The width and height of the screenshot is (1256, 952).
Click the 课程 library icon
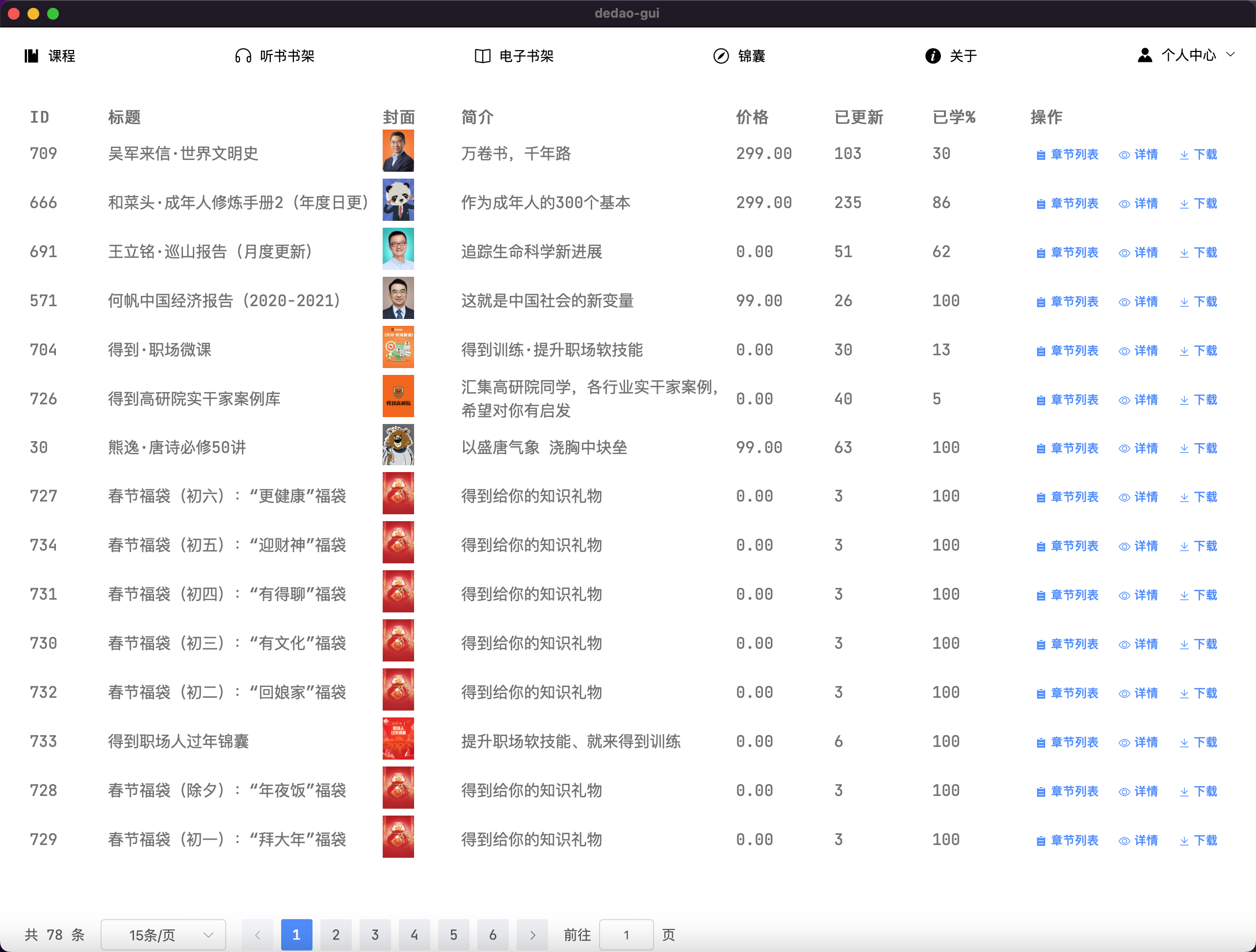[x=32, y=55]
